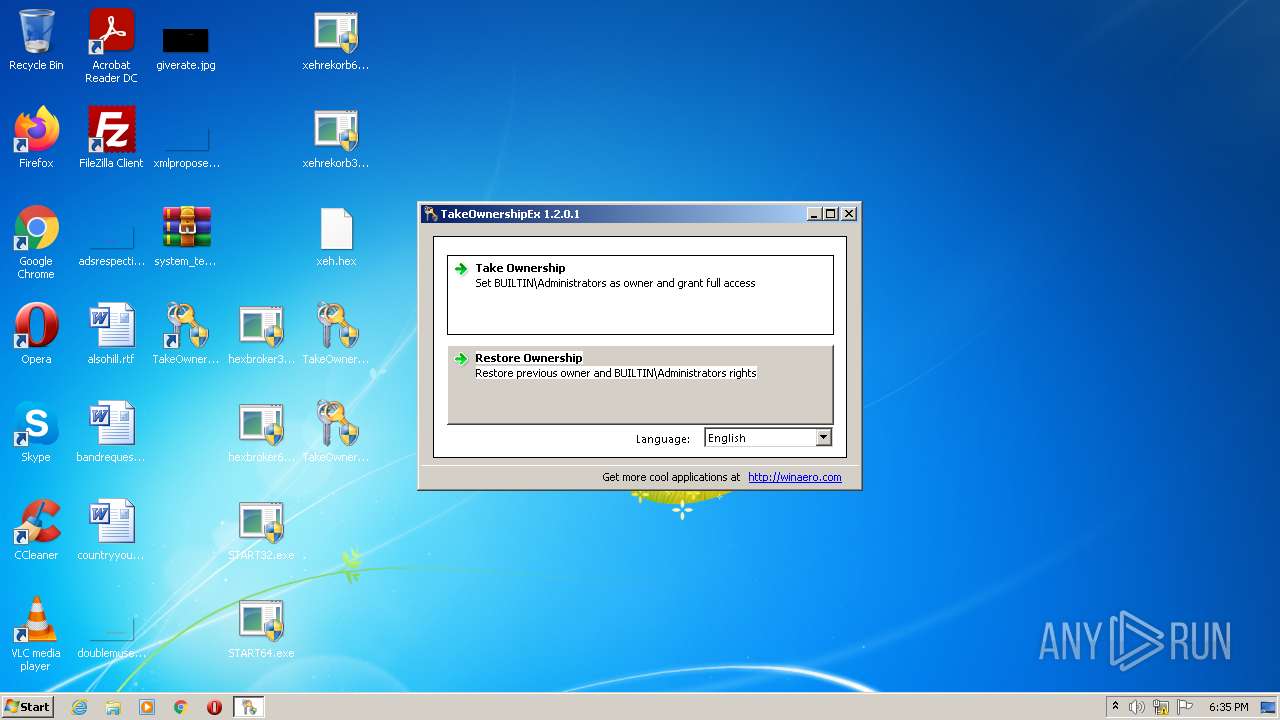Select the bandreques Word document icon
1280x720 pixels.
click(x=111, y=432)
